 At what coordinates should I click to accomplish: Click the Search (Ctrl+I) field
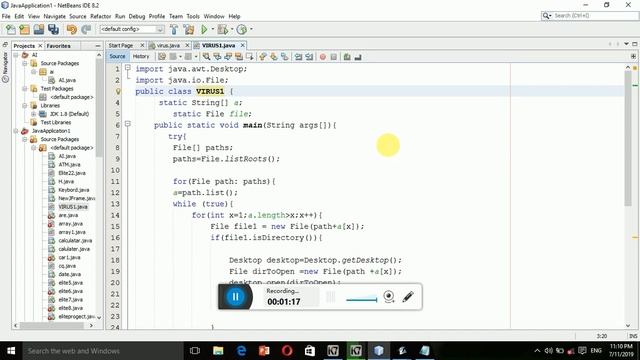pos(589,16)
